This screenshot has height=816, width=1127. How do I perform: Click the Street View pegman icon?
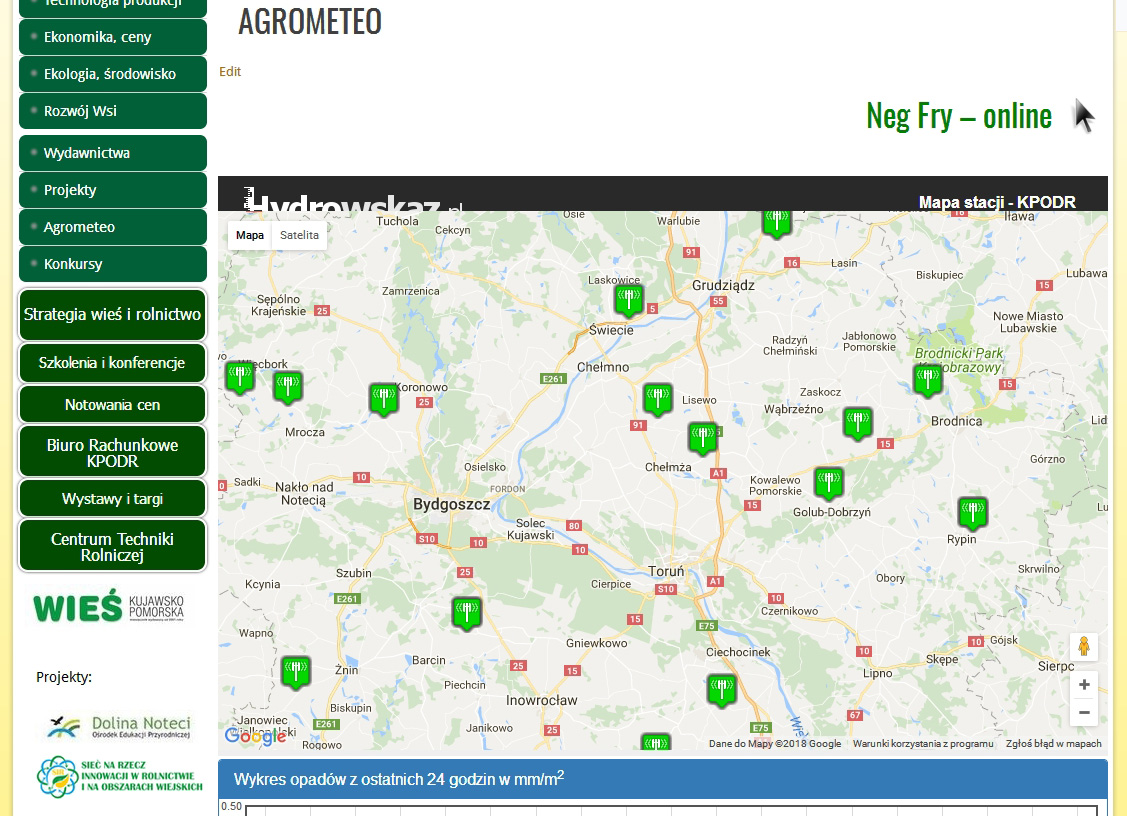tap(1084, 647)
